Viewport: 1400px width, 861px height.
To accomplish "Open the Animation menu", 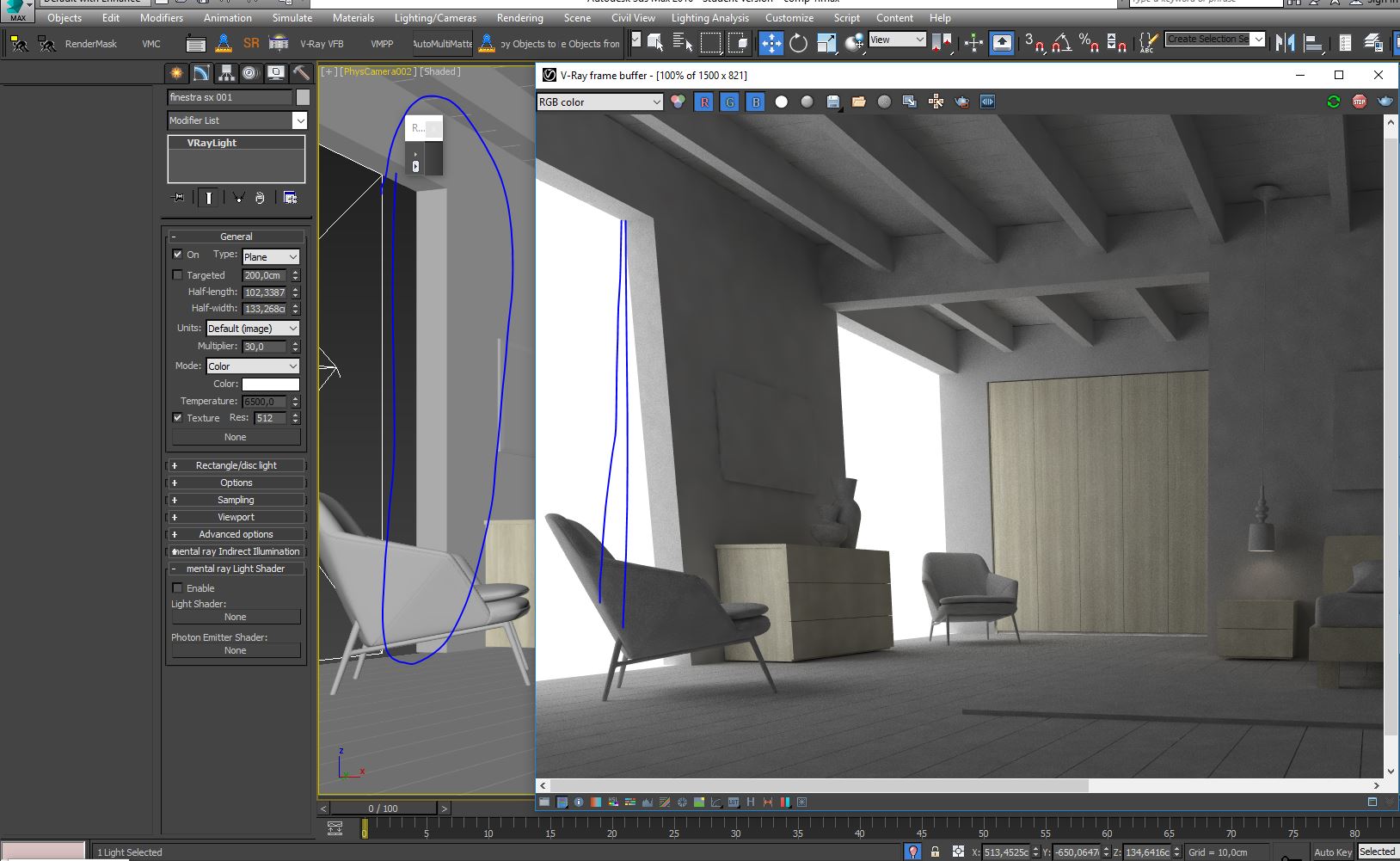I will pyautogui.click(x=228, y=17).
